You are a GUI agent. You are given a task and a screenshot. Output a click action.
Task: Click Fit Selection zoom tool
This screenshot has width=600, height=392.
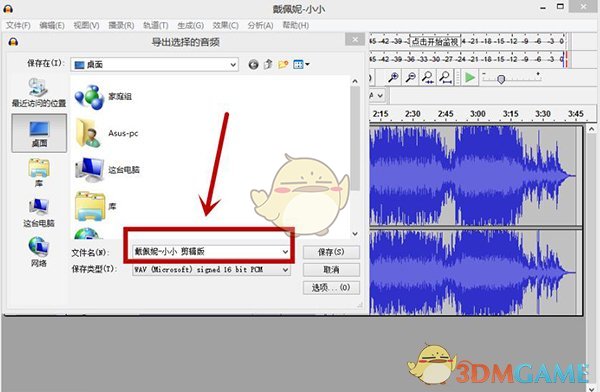coord(428,77)
